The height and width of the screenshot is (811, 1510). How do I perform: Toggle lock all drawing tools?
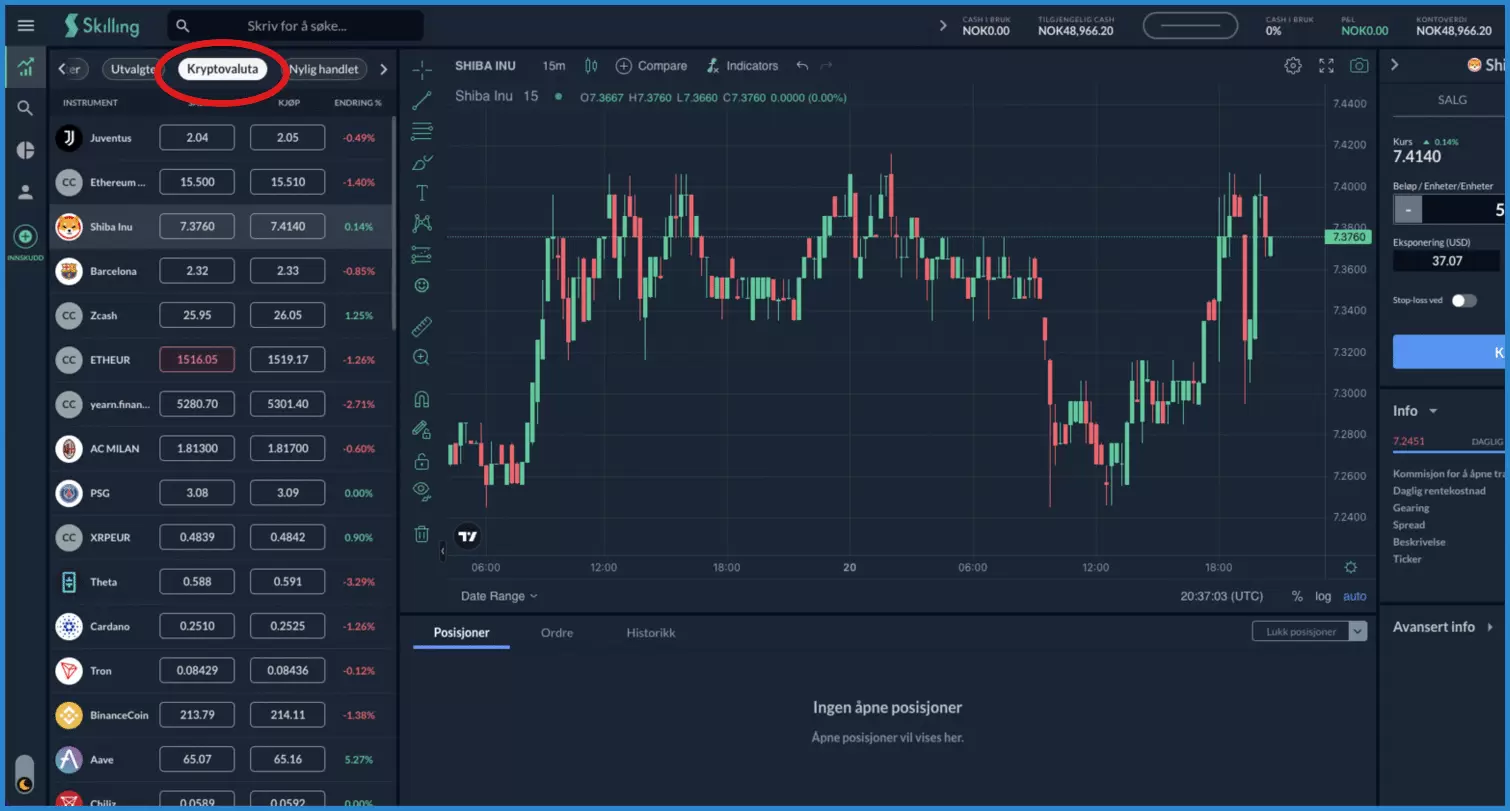(422, 461)
